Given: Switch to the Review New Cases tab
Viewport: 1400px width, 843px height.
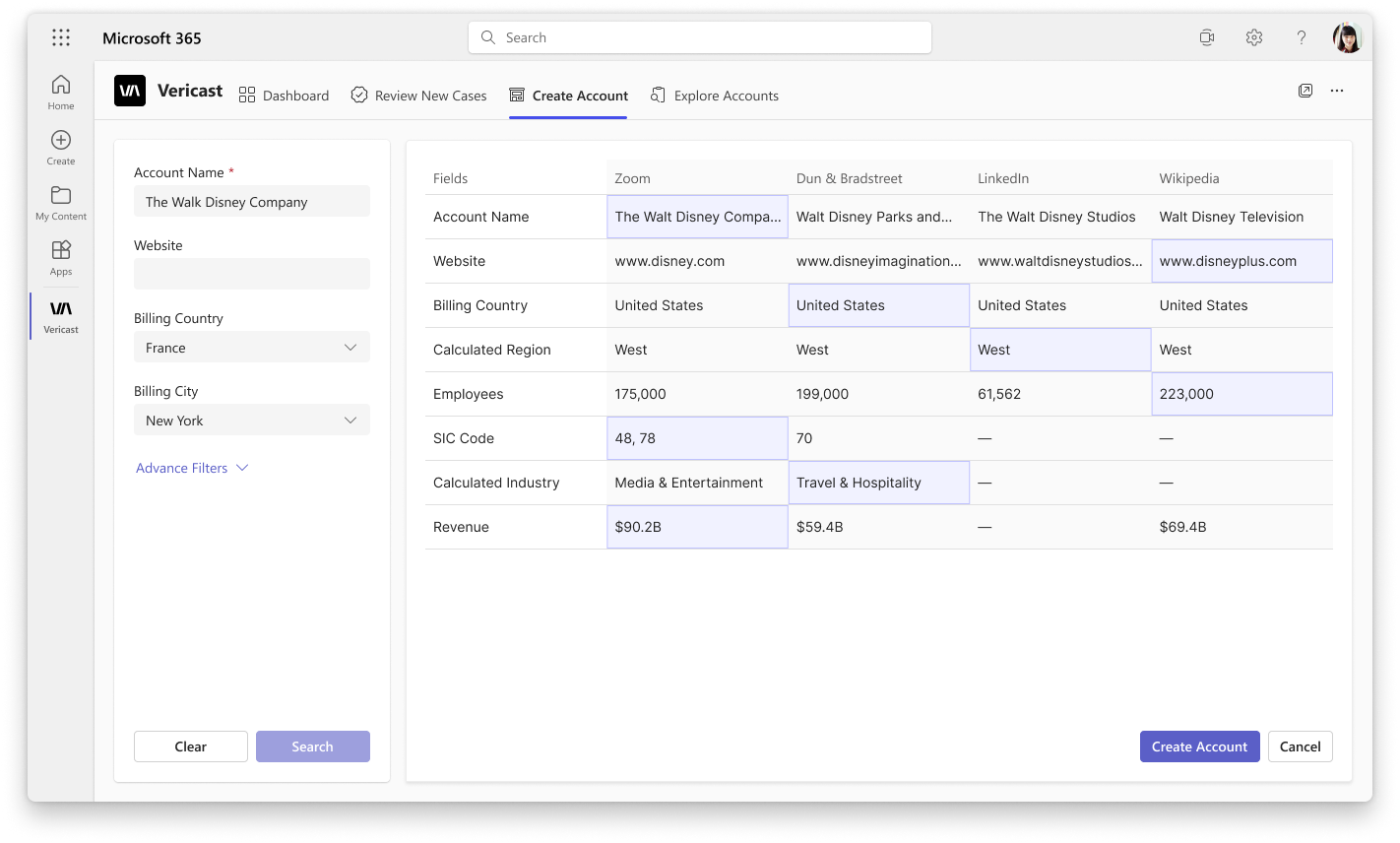Looking at the screenshot, I should click(x=418, y=96).
